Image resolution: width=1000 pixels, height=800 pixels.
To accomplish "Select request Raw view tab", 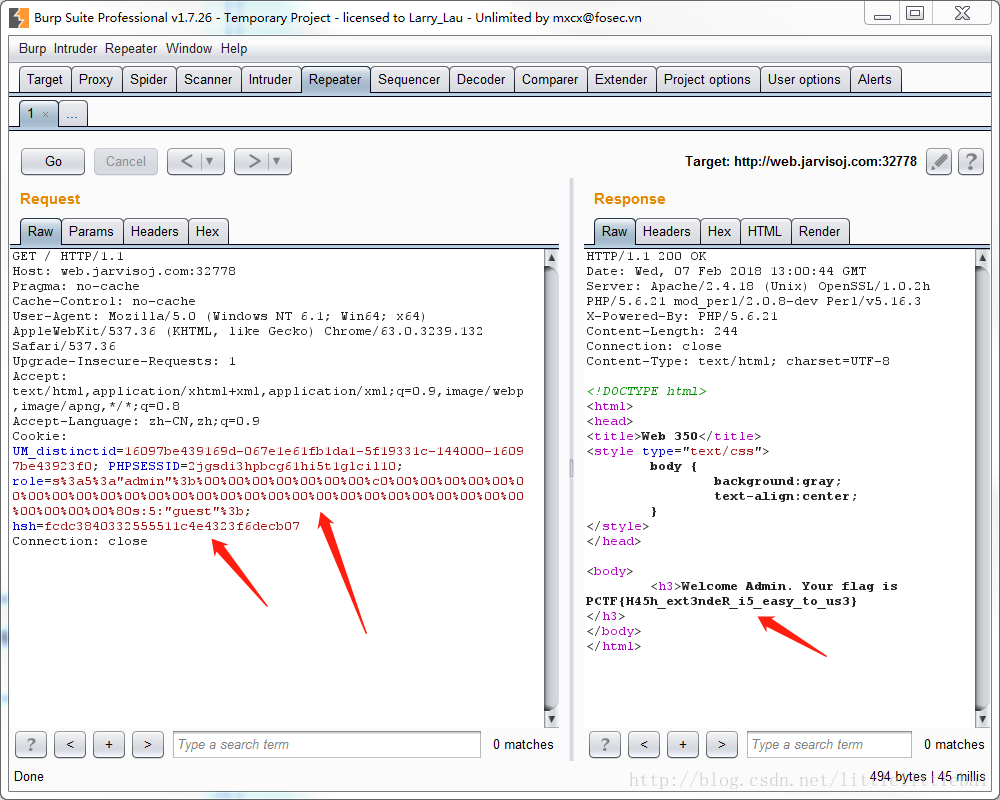I will (40, 232).
